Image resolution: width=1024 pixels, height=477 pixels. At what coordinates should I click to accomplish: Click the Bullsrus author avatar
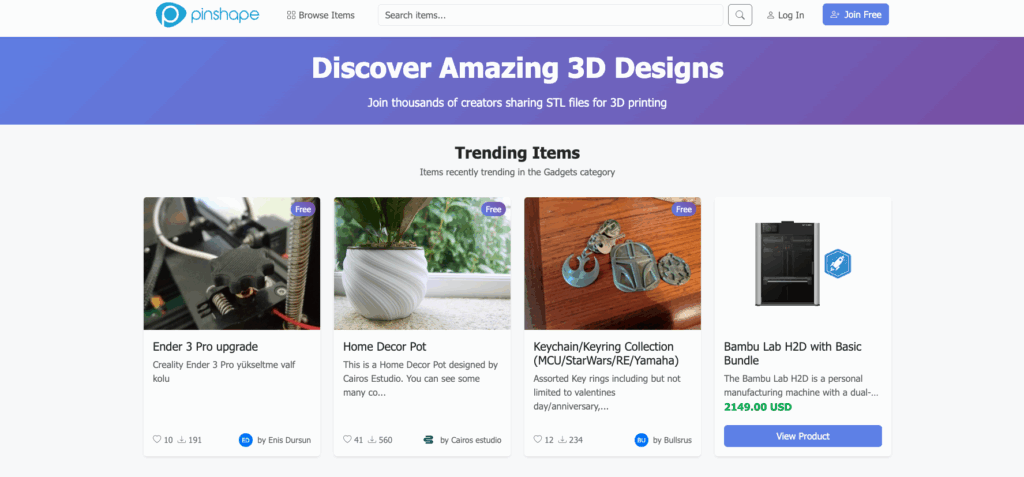tap(641, 439)
